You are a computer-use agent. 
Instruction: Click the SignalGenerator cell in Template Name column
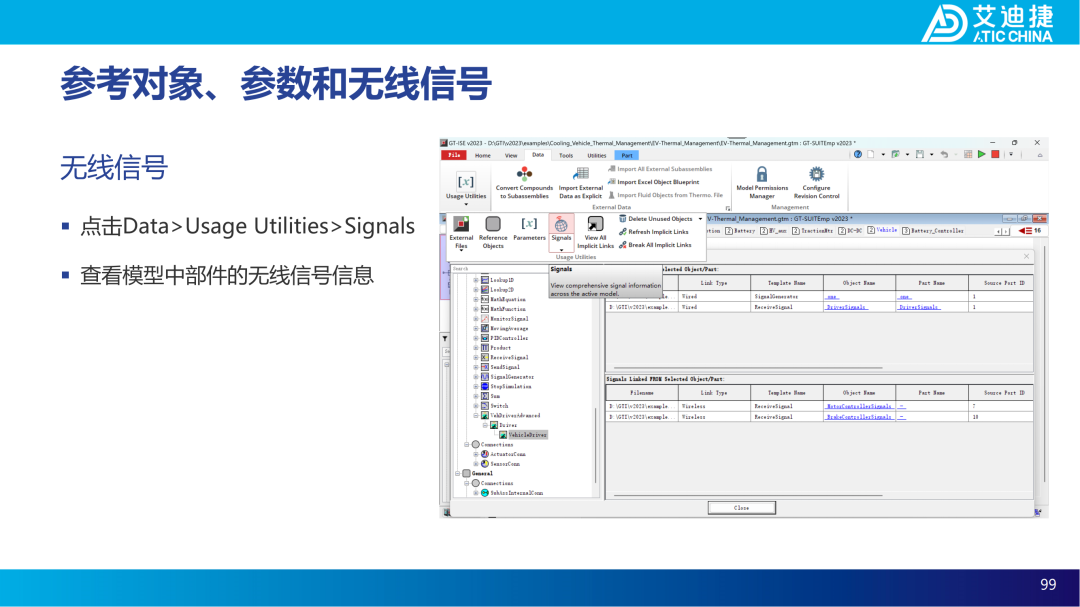[x=787, y=296]
